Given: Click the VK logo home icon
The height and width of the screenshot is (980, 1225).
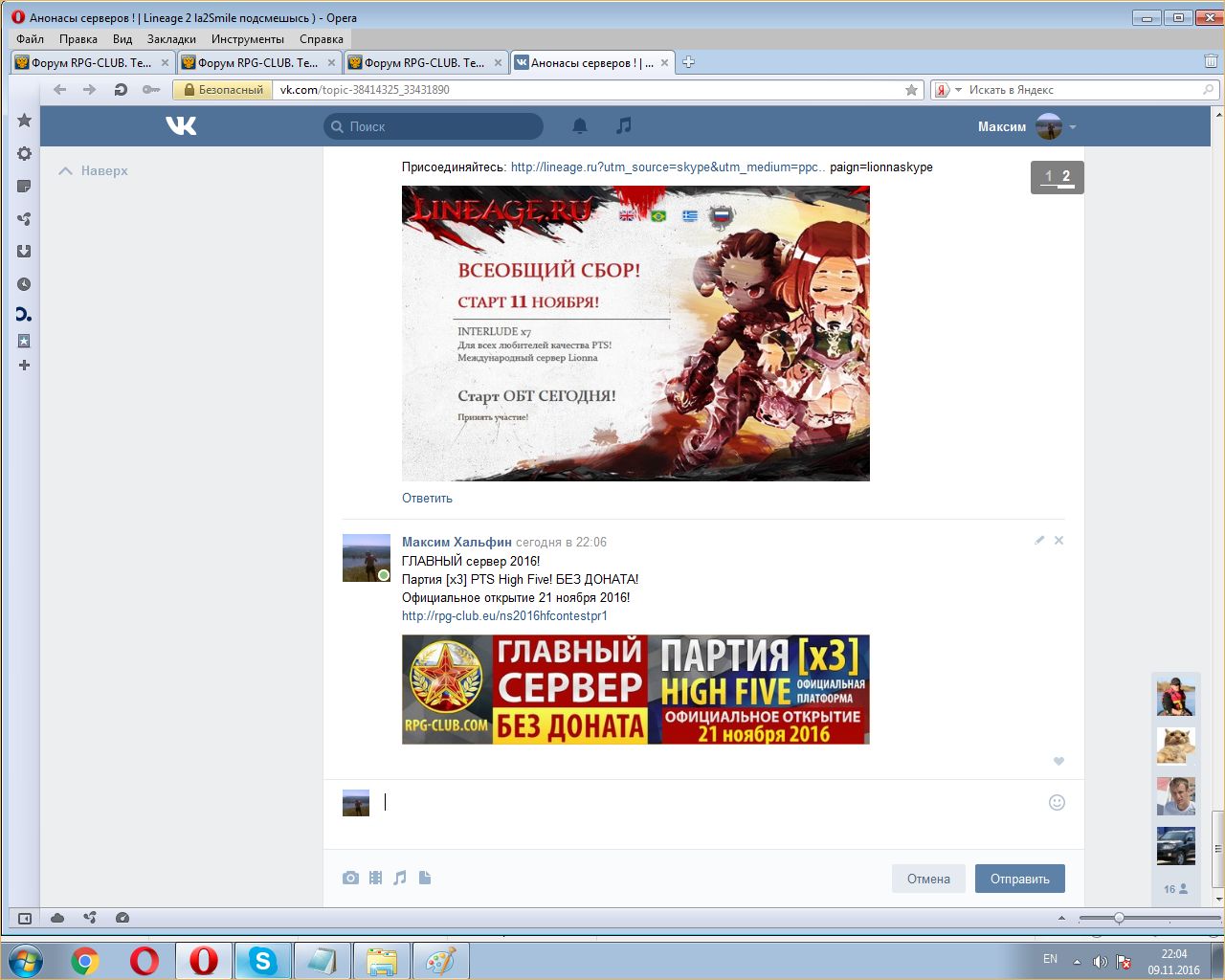Looking at the screenshot, I should click(181, 126).
